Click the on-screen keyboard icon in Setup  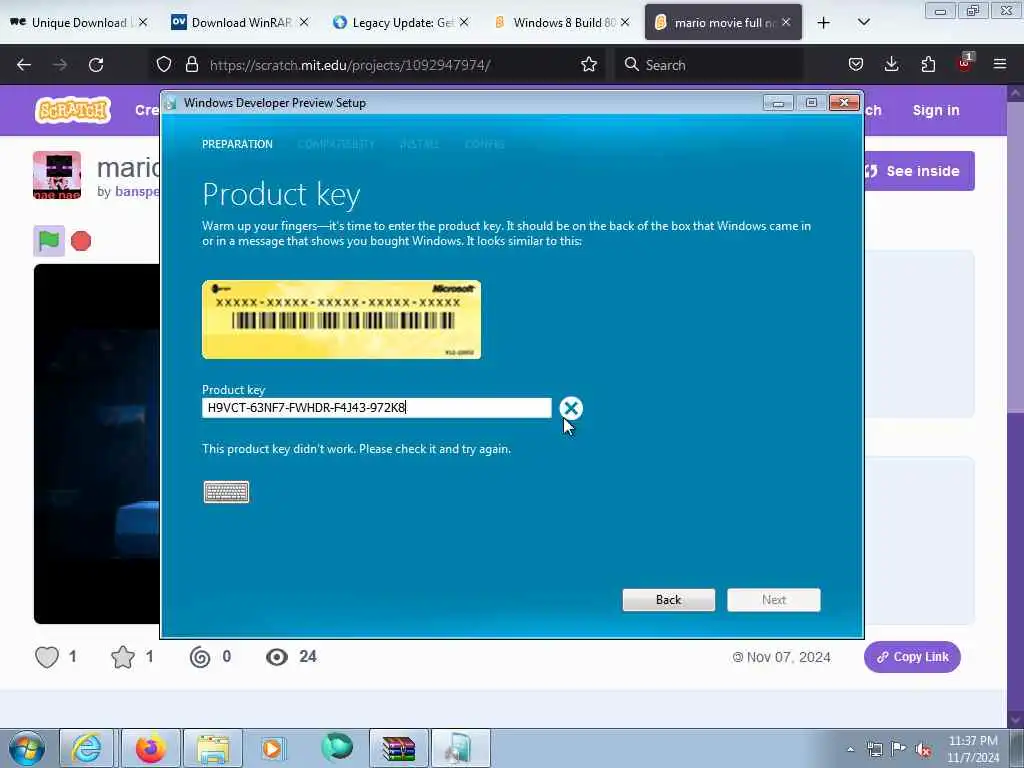tap(226, 492)
